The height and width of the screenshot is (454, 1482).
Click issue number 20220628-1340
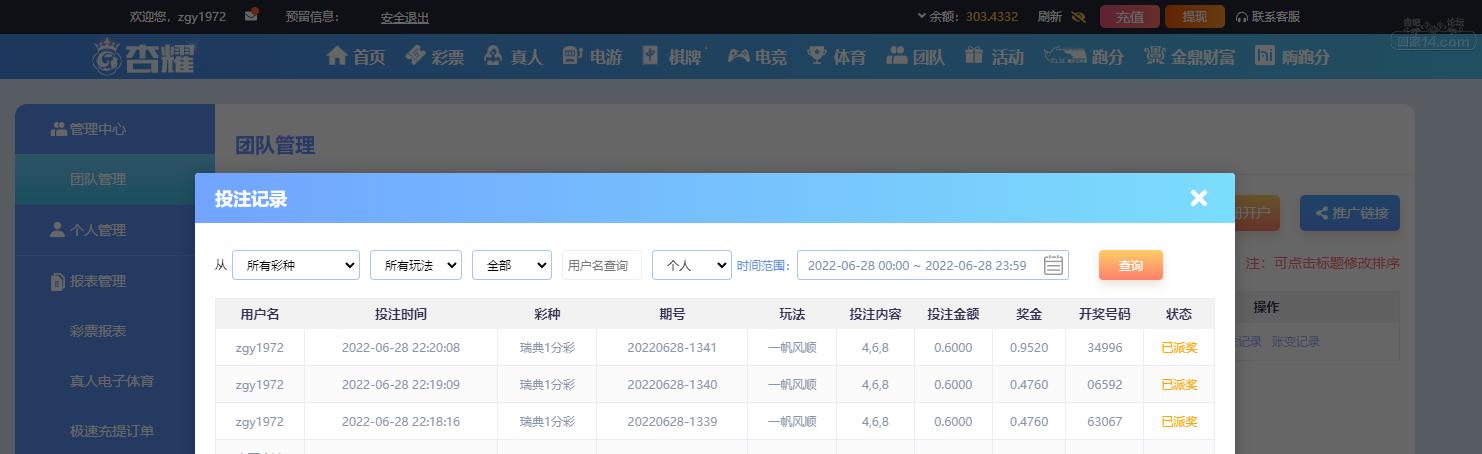pyautogui.click(x=672, y=385)
